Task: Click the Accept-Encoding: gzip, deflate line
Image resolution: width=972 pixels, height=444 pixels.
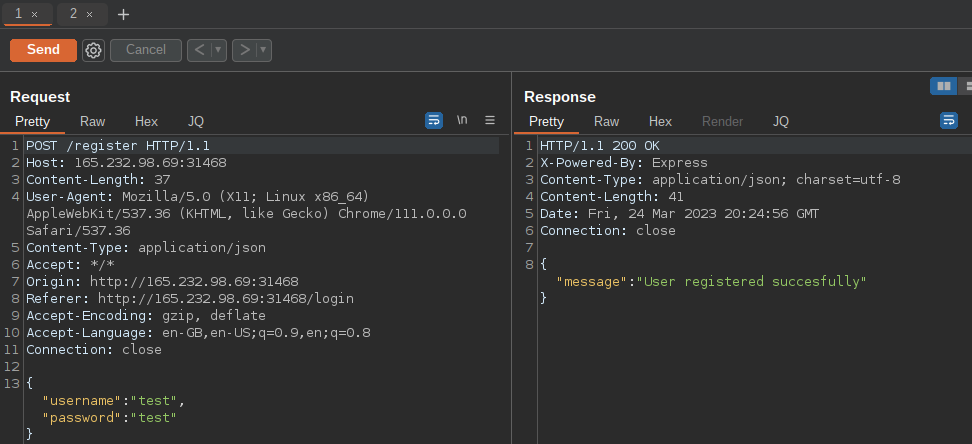Action: point(146,316)
